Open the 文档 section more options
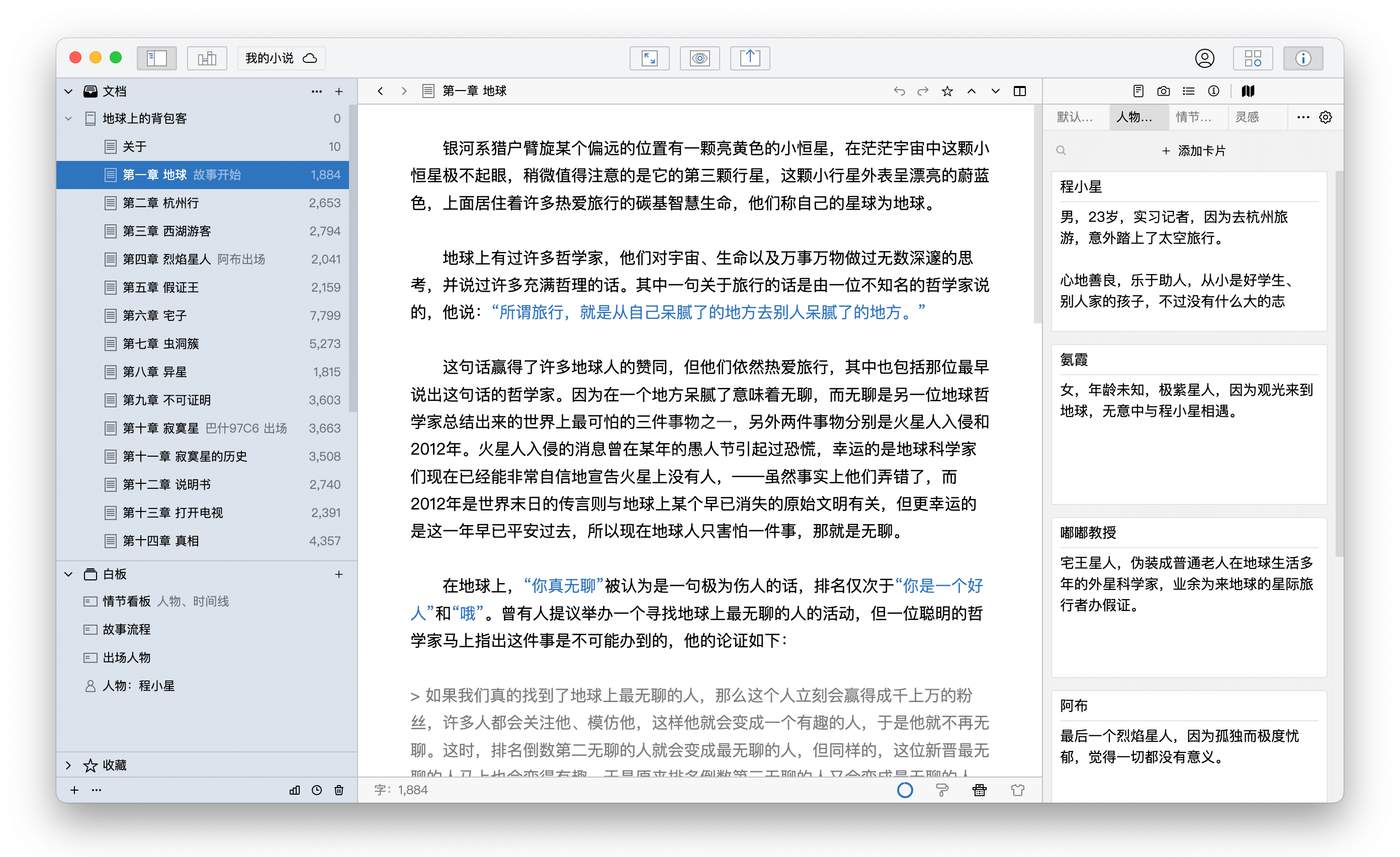This screenshot has width=1400, height=857. coord(316,91)
